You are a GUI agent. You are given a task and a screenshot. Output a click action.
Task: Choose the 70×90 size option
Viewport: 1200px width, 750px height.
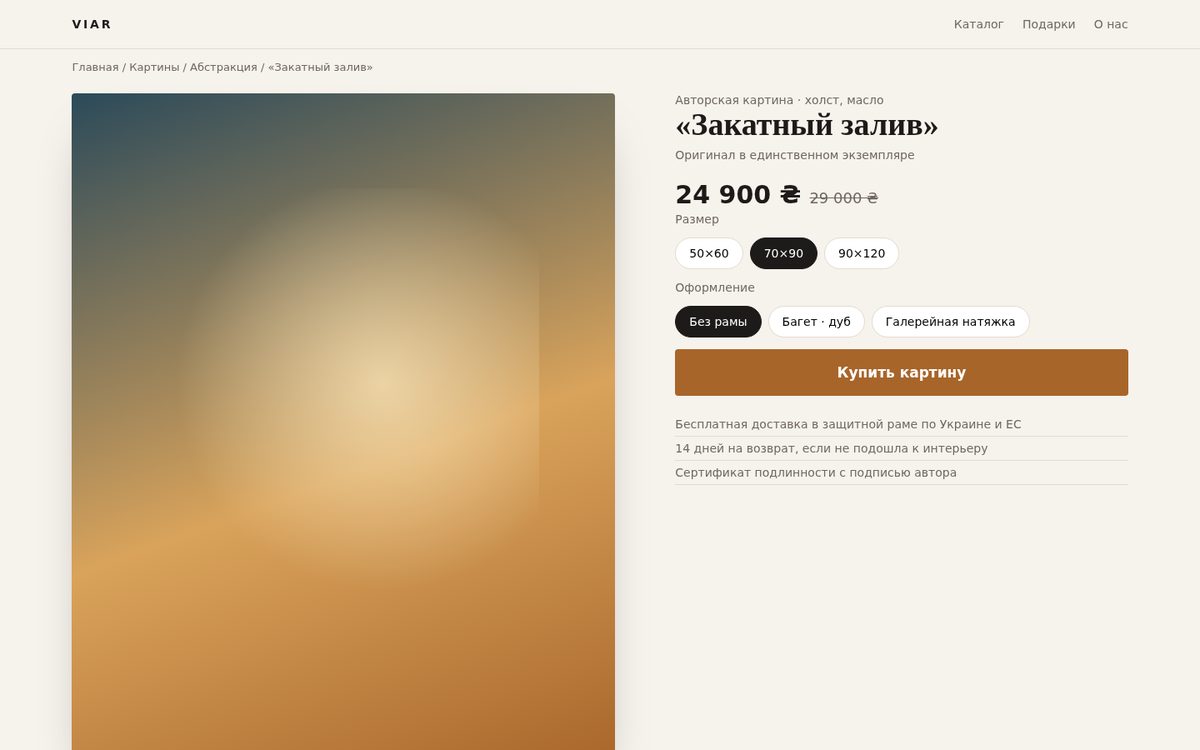(783, 253)
